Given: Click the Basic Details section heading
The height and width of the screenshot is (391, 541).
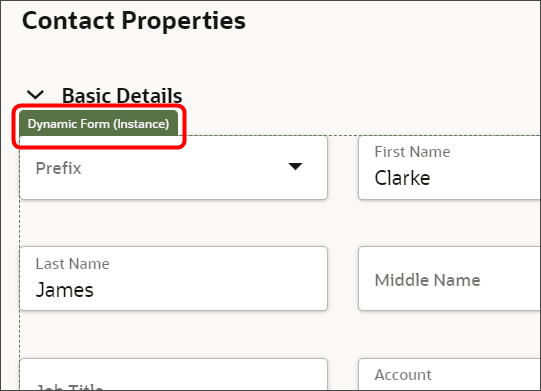Looking at the screenshot, I should (x=122, y=96).
